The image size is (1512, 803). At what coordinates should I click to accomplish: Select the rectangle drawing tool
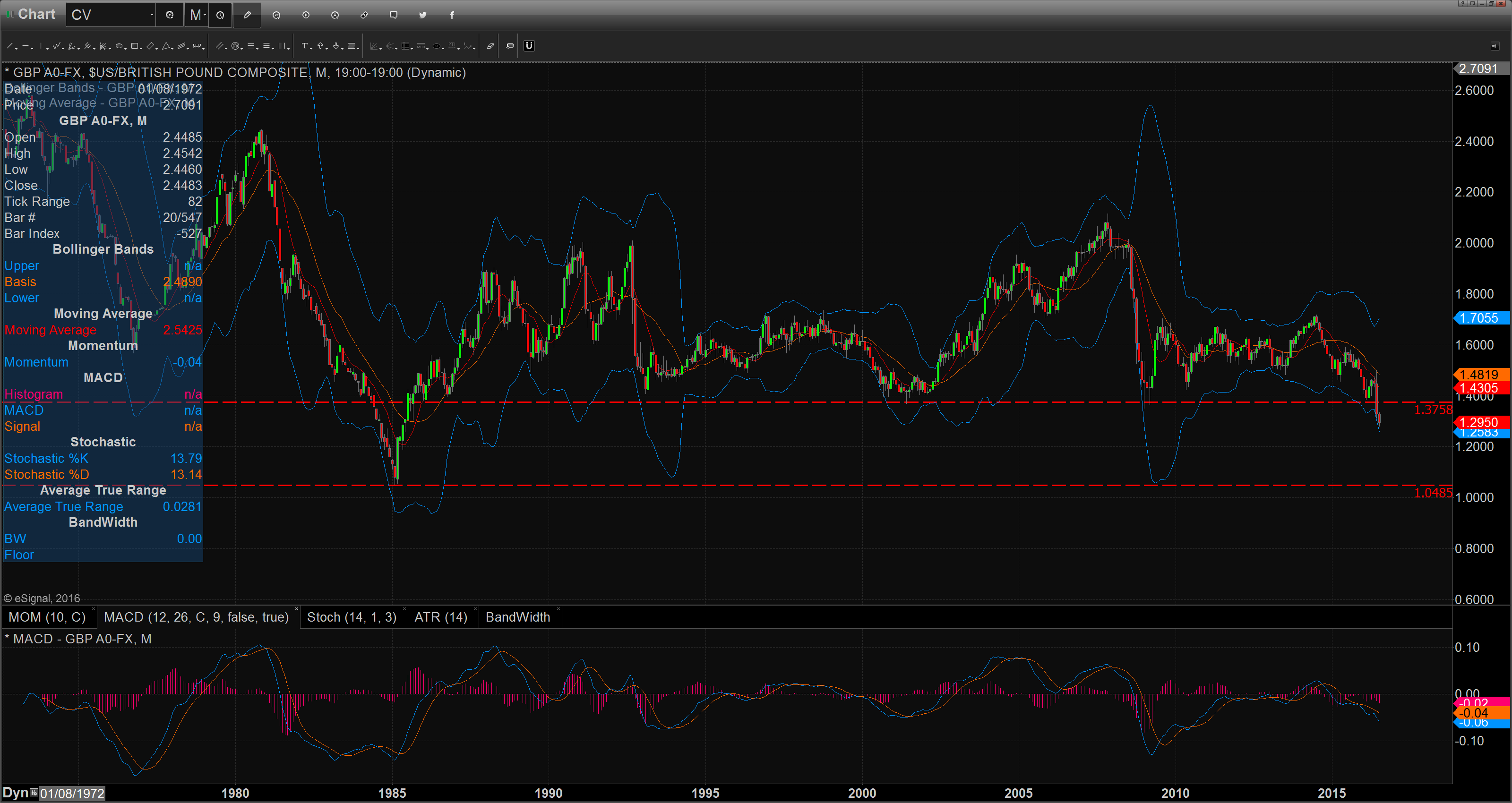(x=134, y=46)
